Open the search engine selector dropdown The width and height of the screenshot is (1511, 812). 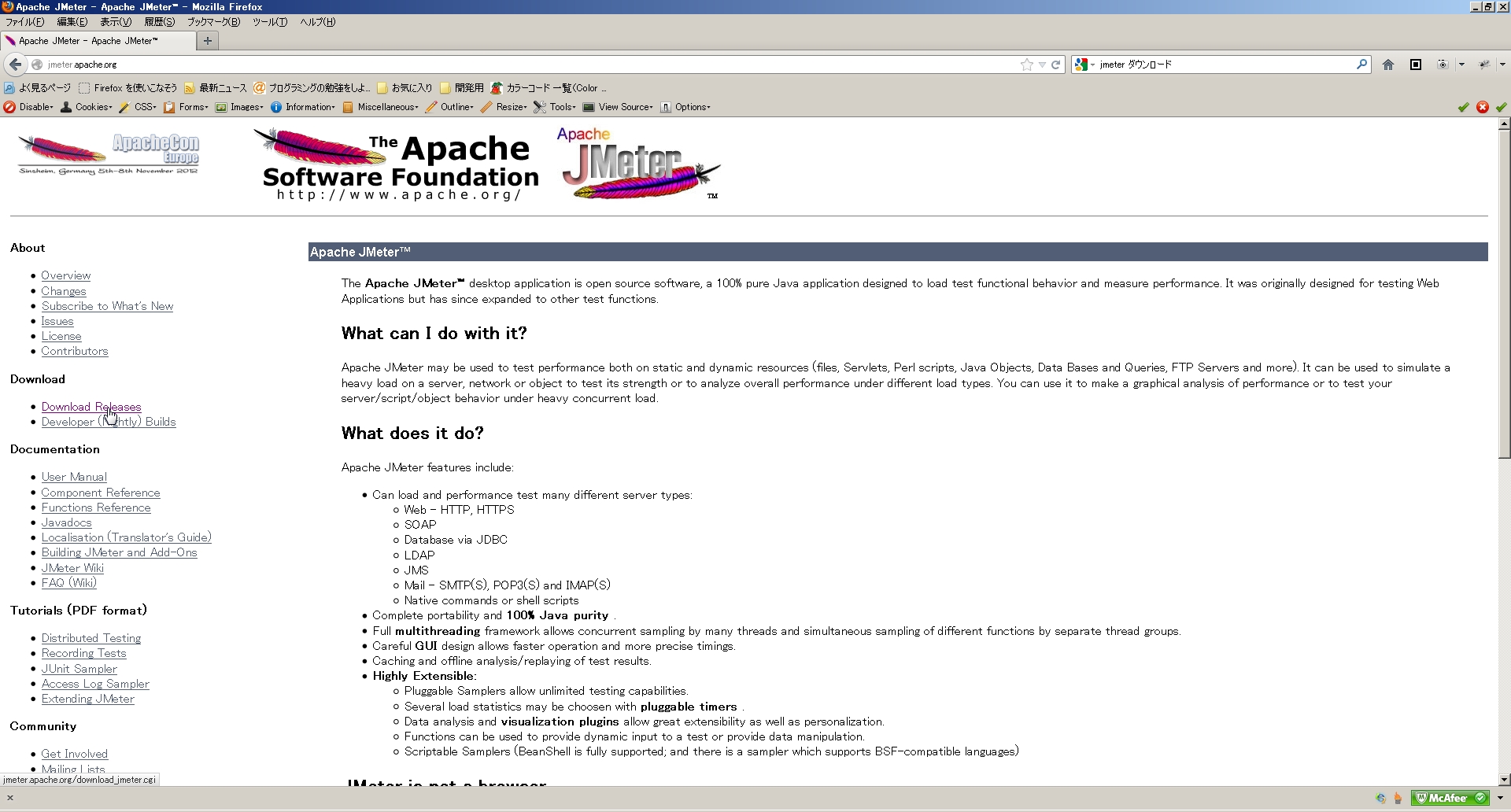(x=1085, y=65)
